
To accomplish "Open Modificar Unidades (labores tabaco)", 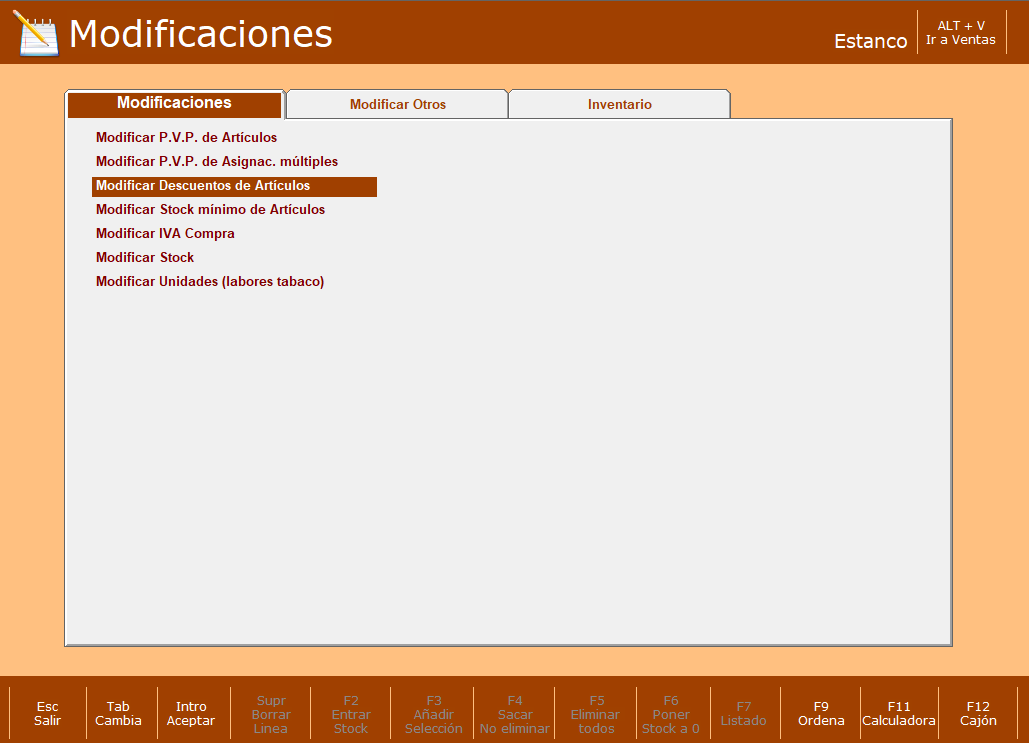I will [x=210, y=282].
